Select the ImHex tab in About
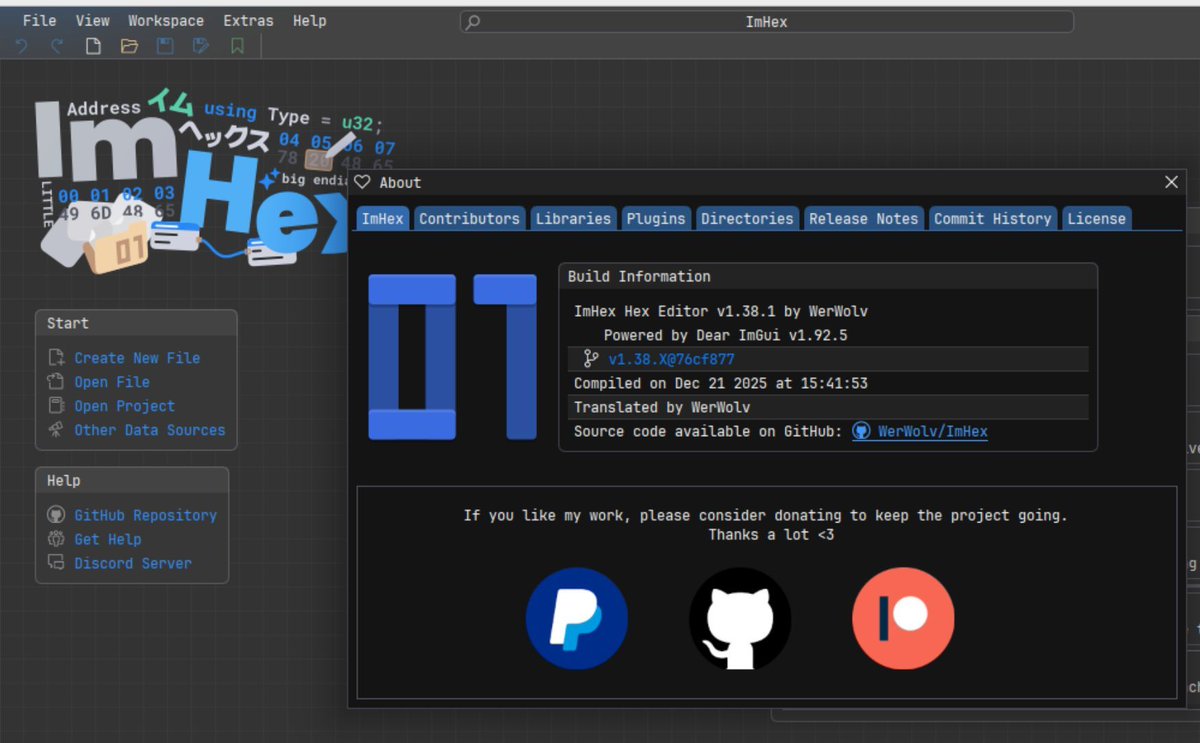 [x=382, y=218]
